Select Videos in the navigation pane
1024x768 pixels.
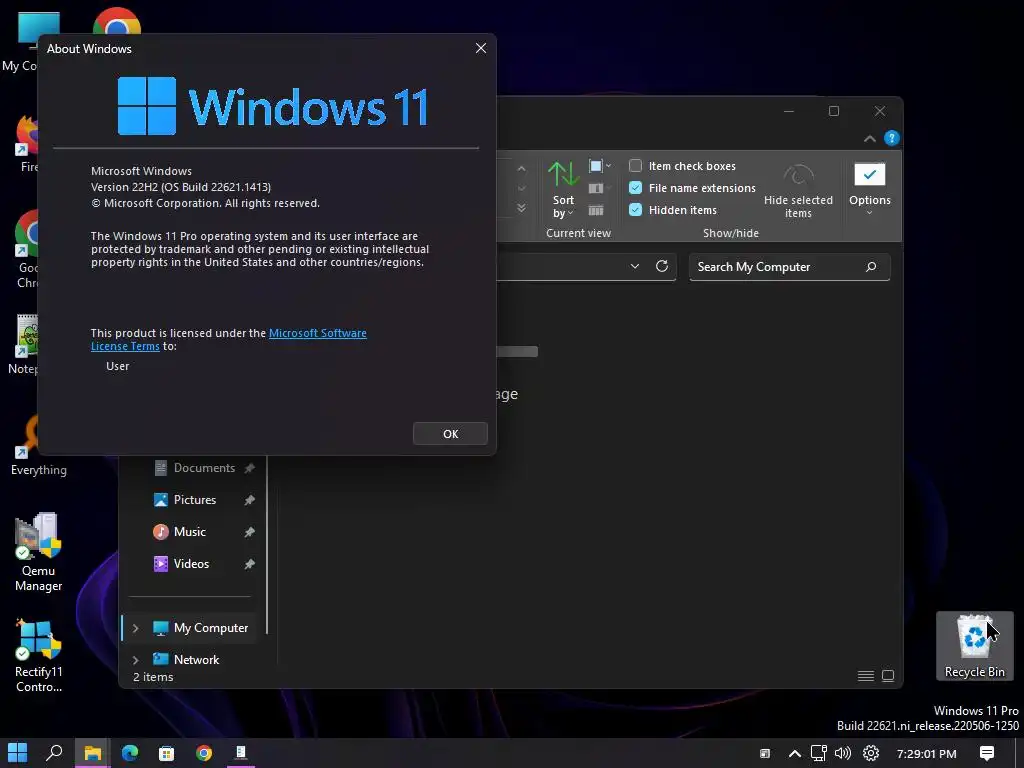(x=191, y=564)
